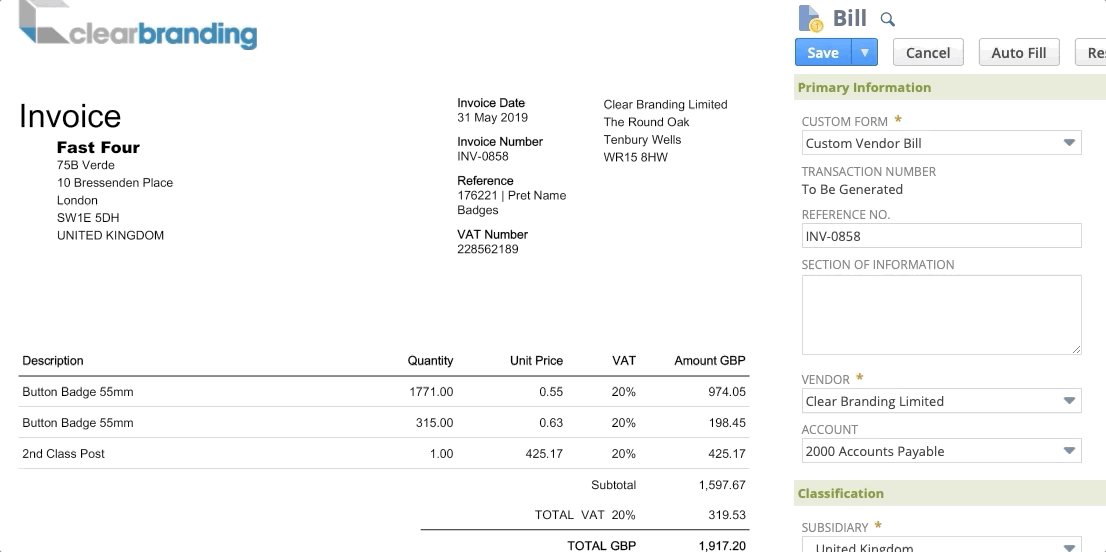Click the 'Amount GBP' column header

[710, 361]
